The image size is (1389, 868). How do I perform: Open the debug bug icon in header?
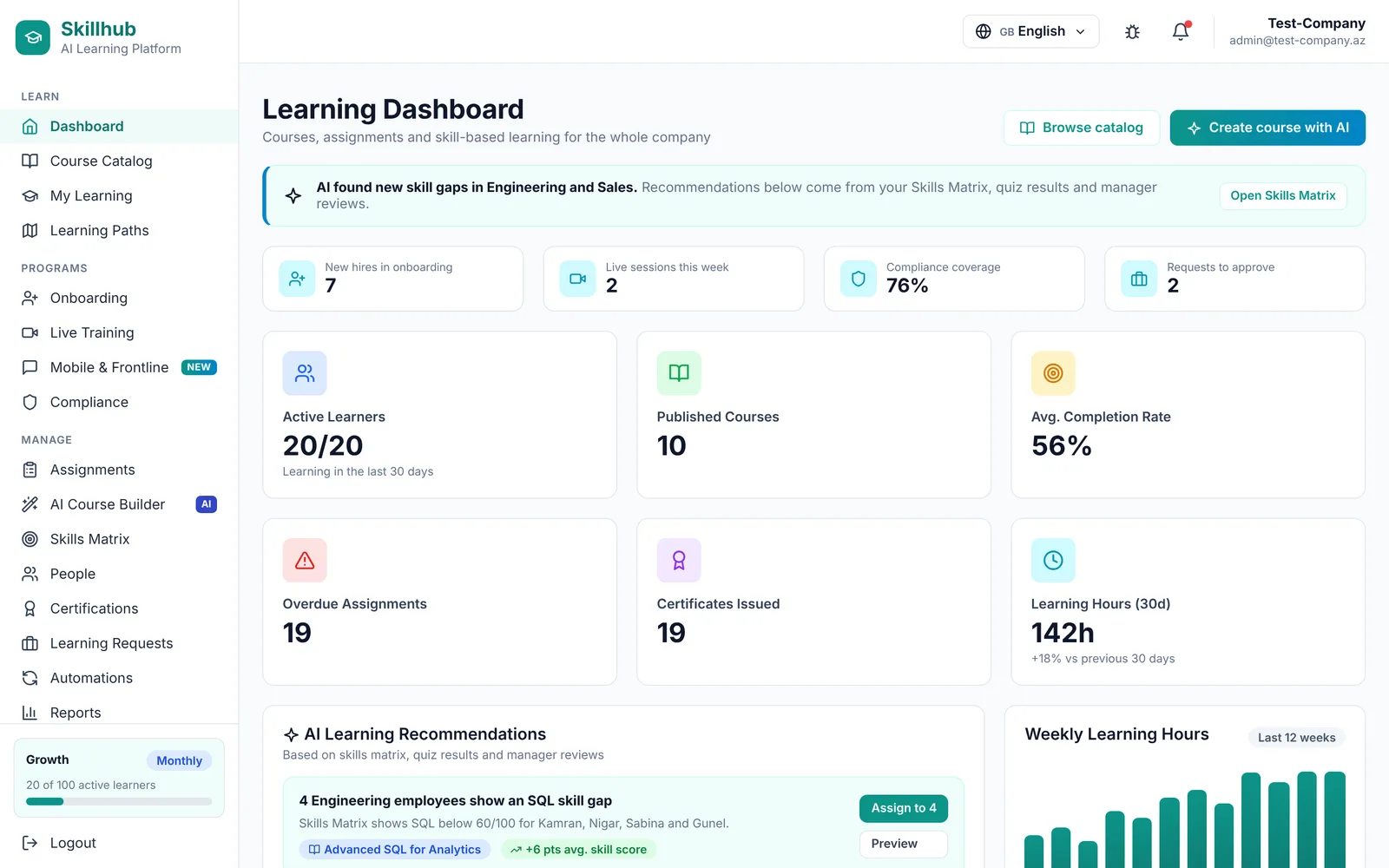(x=1132, y=32)
